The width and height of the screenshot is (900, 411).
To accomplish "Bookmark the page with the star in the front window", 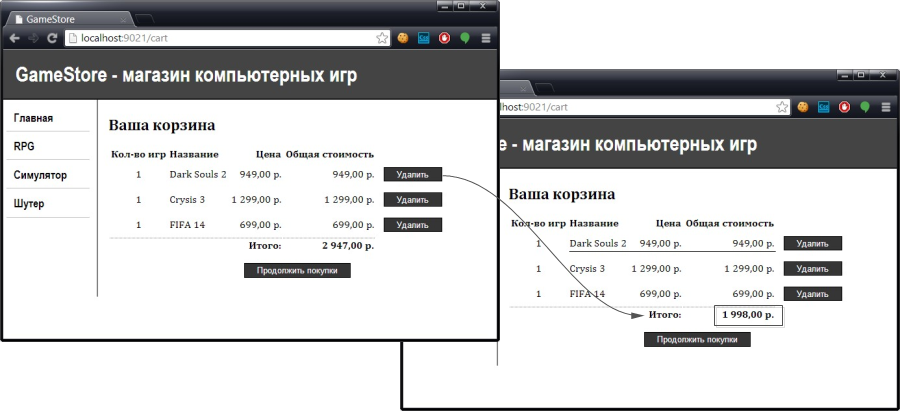I will tap(382, 38).
